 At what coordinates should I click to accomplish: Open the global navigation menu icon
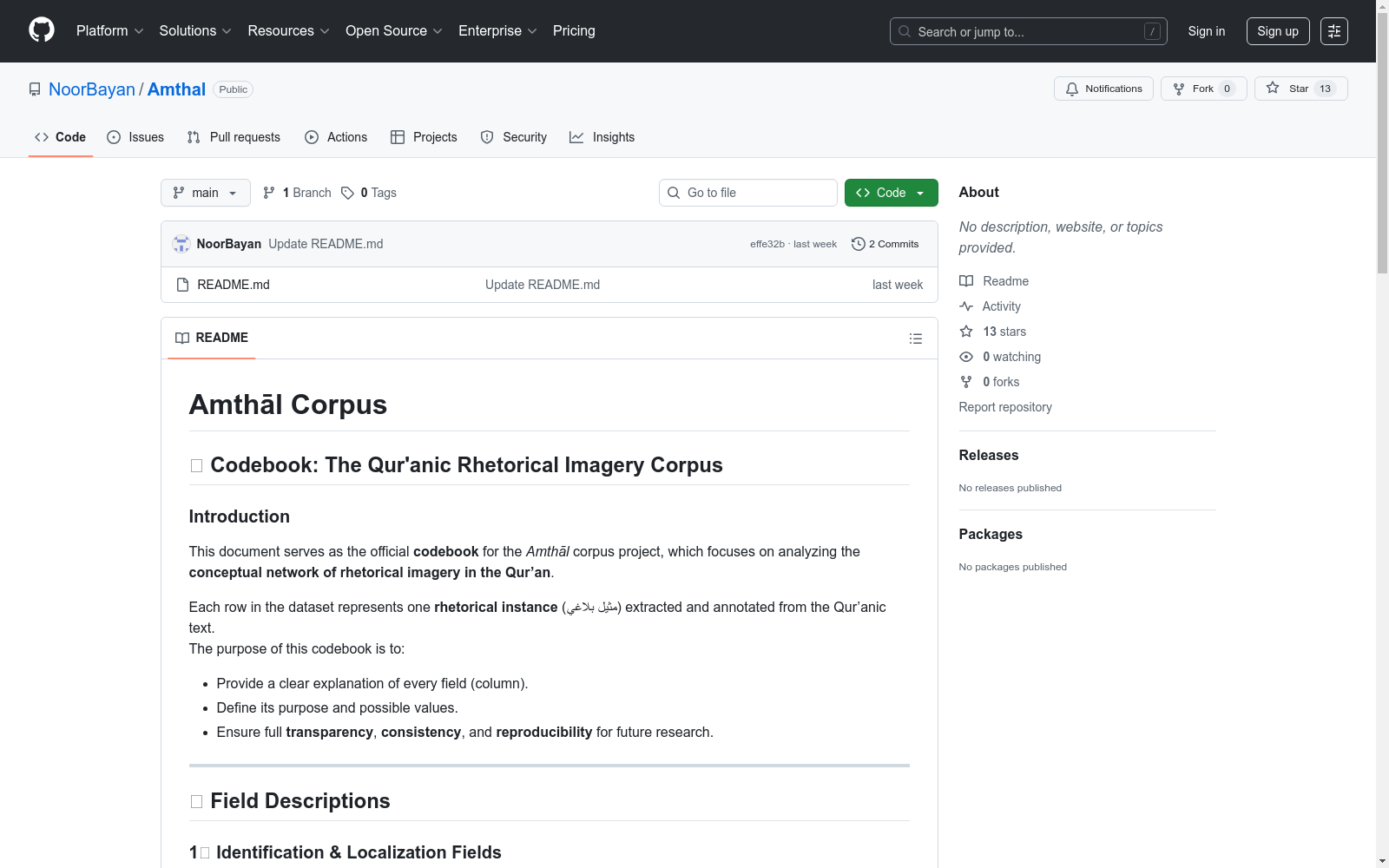click(x=1334, y=31)
